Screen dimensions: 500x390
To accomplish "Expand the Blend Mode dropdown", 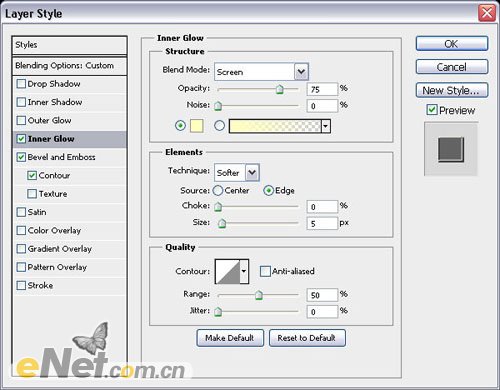I will (x=301, y=71).
